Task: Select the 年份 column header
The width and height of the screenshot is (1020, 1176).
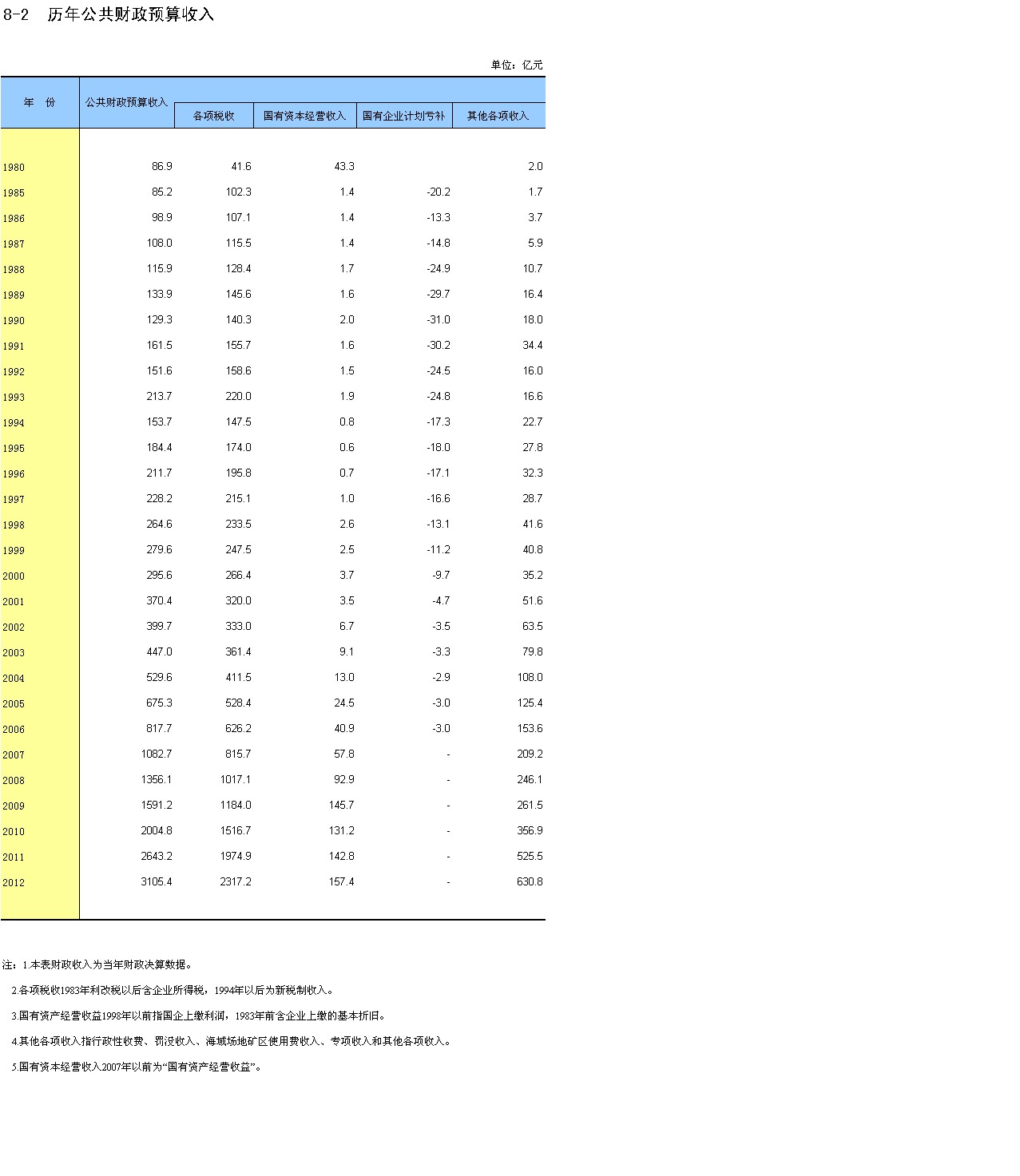Action: [x=40, y=103]
